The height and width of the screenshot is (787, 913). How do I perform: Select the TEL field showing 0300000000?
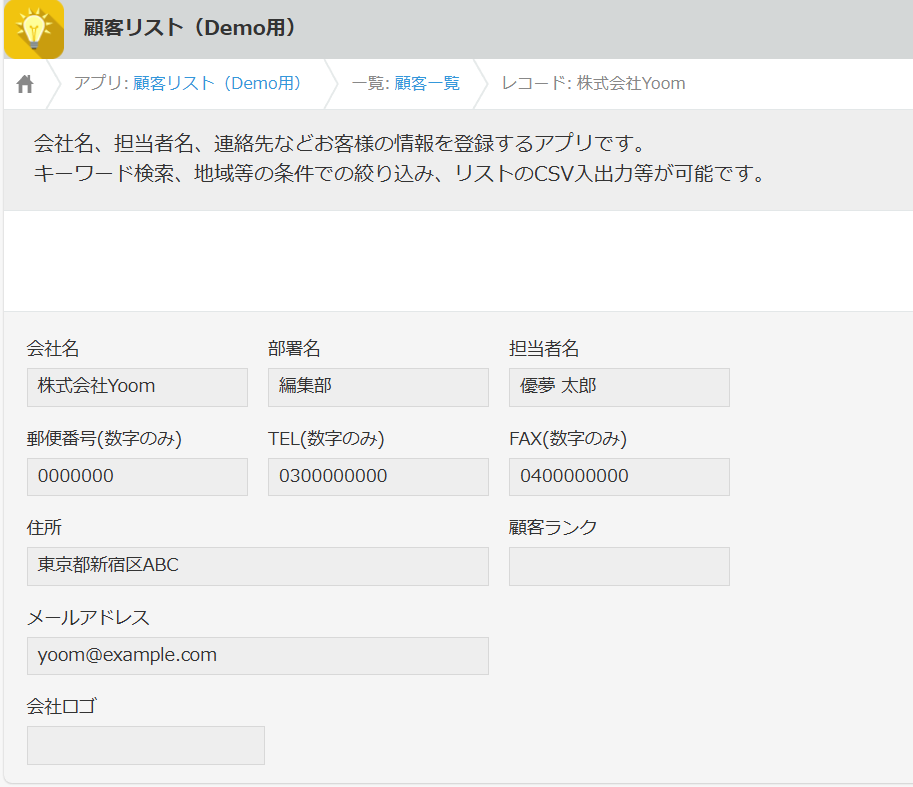[378, 477]
